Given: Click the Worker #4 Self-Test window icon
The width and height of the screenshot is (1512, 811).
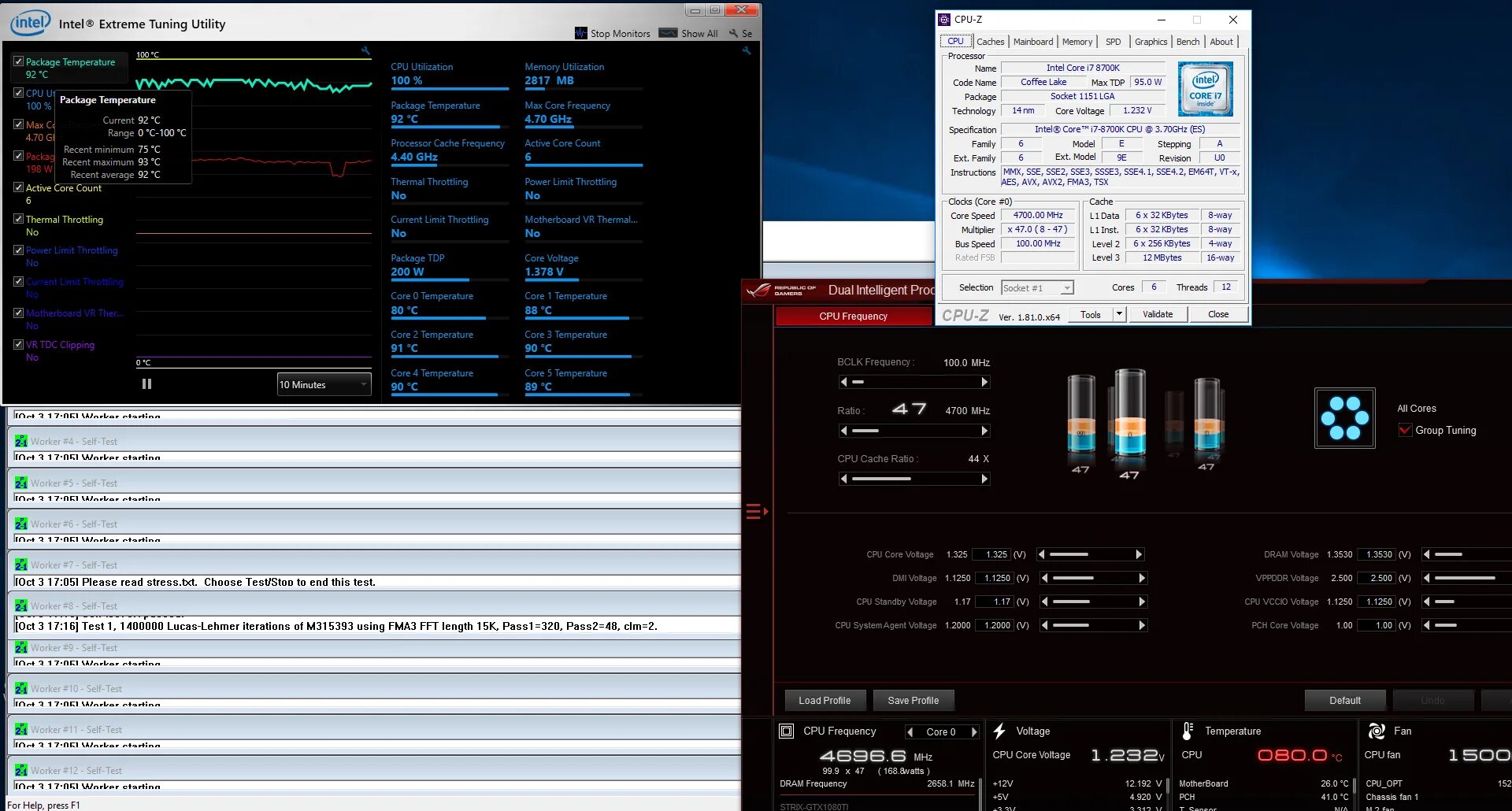Looking at the screenshot, I should (21, 442).
